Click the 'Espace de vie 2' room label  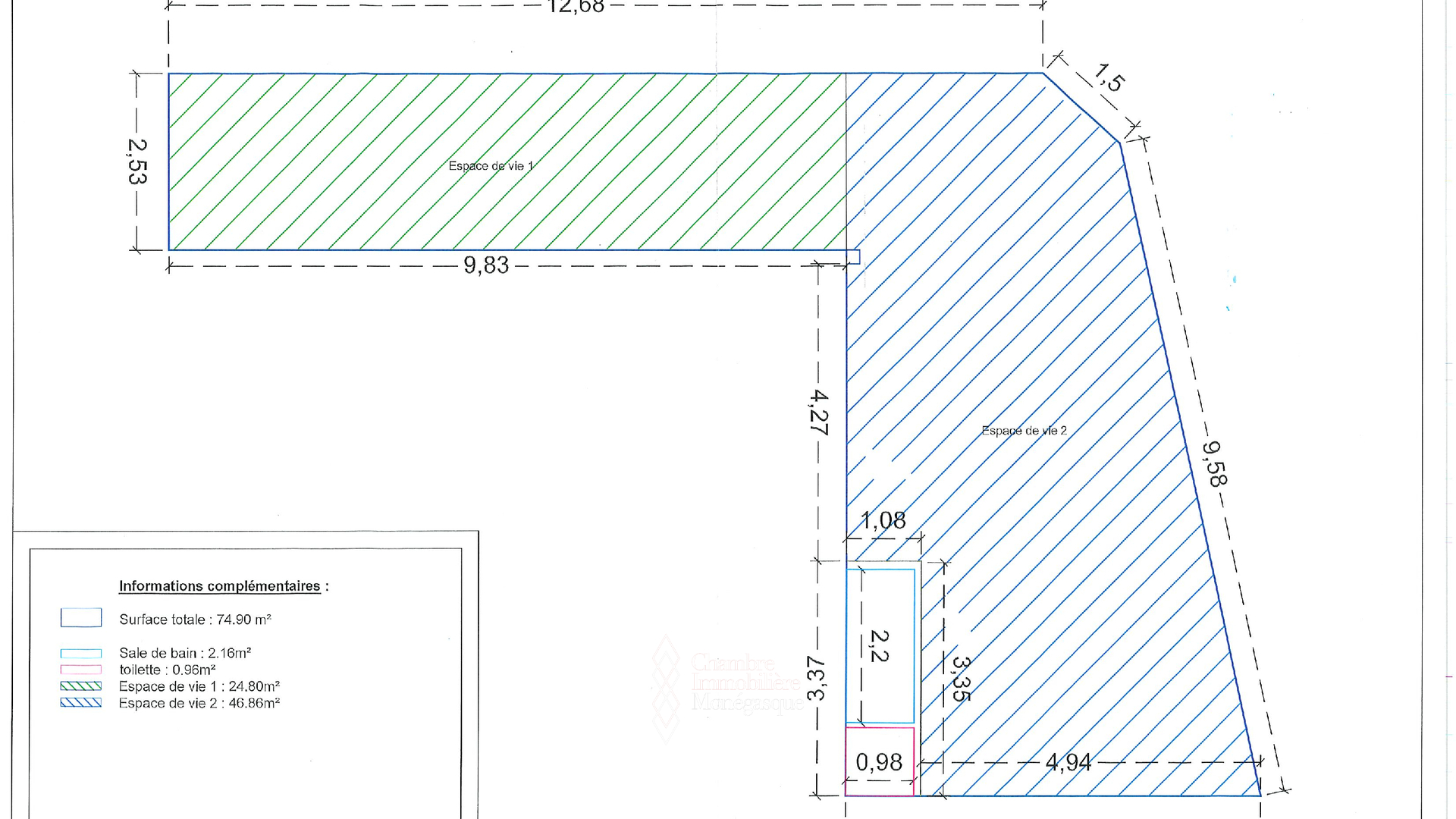[1024, 431]
